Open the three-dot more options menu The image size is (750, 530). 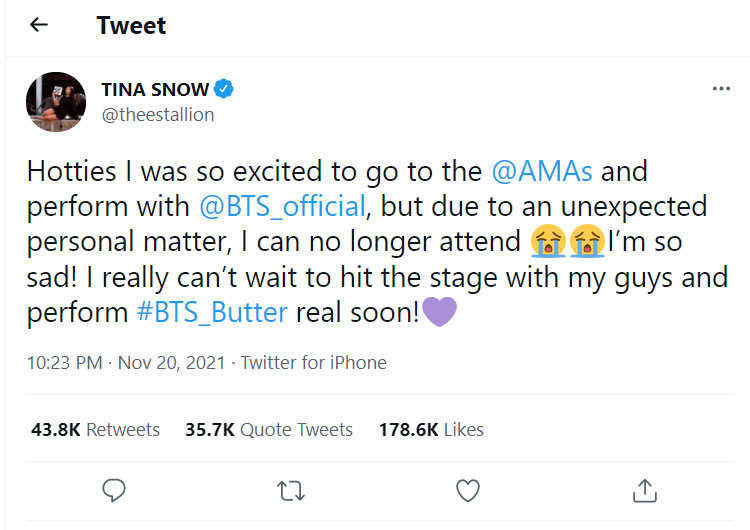721,89
